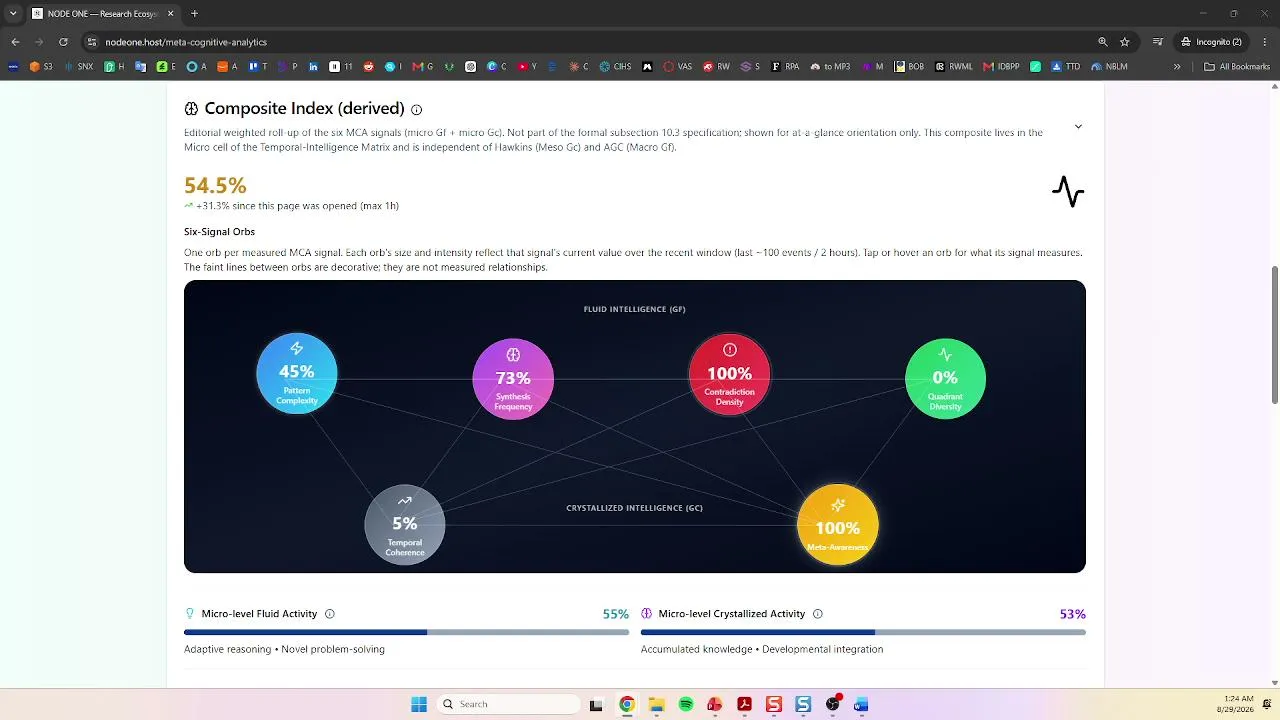Screen dimensions: 1280x720
Task: Open the TTD bookmark
Action: tap(1065, 67)
